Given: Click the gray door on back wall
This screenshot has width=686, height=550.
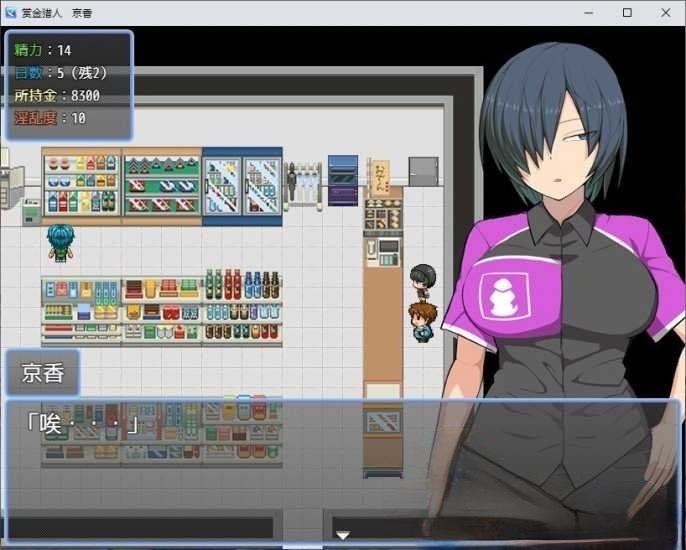Looking at the screenshot, I should pos(423,171).
